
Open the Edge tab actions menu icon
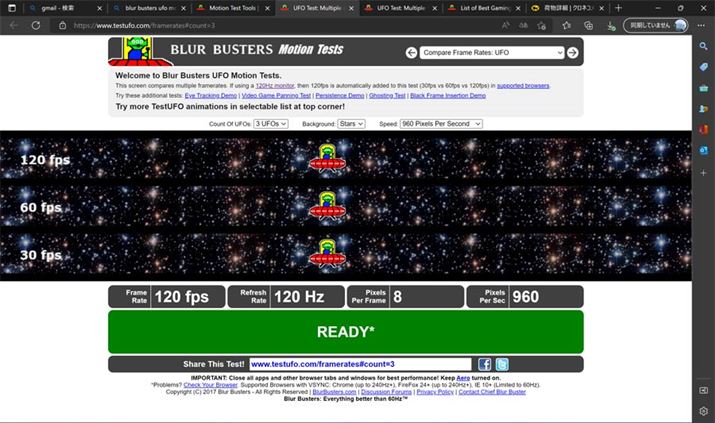click(x=12, y=8)
